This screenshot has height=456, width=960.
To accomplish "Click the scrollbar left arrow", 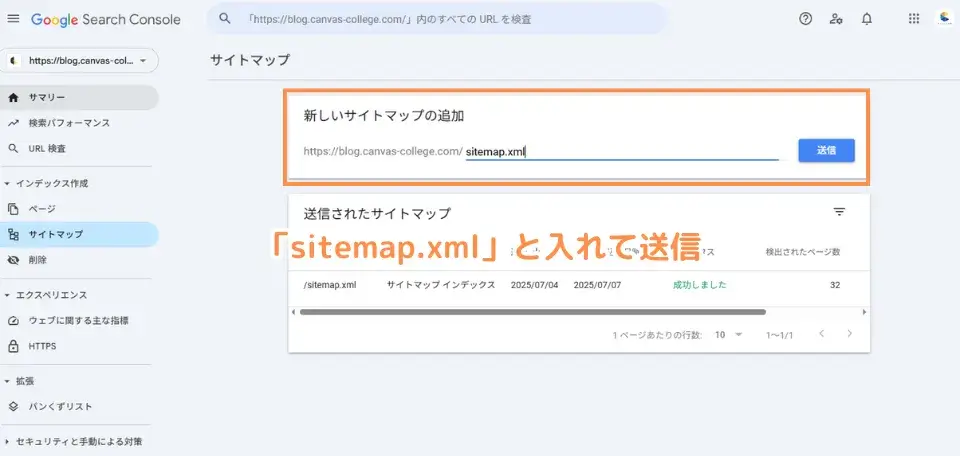I will tap(293, 312).
